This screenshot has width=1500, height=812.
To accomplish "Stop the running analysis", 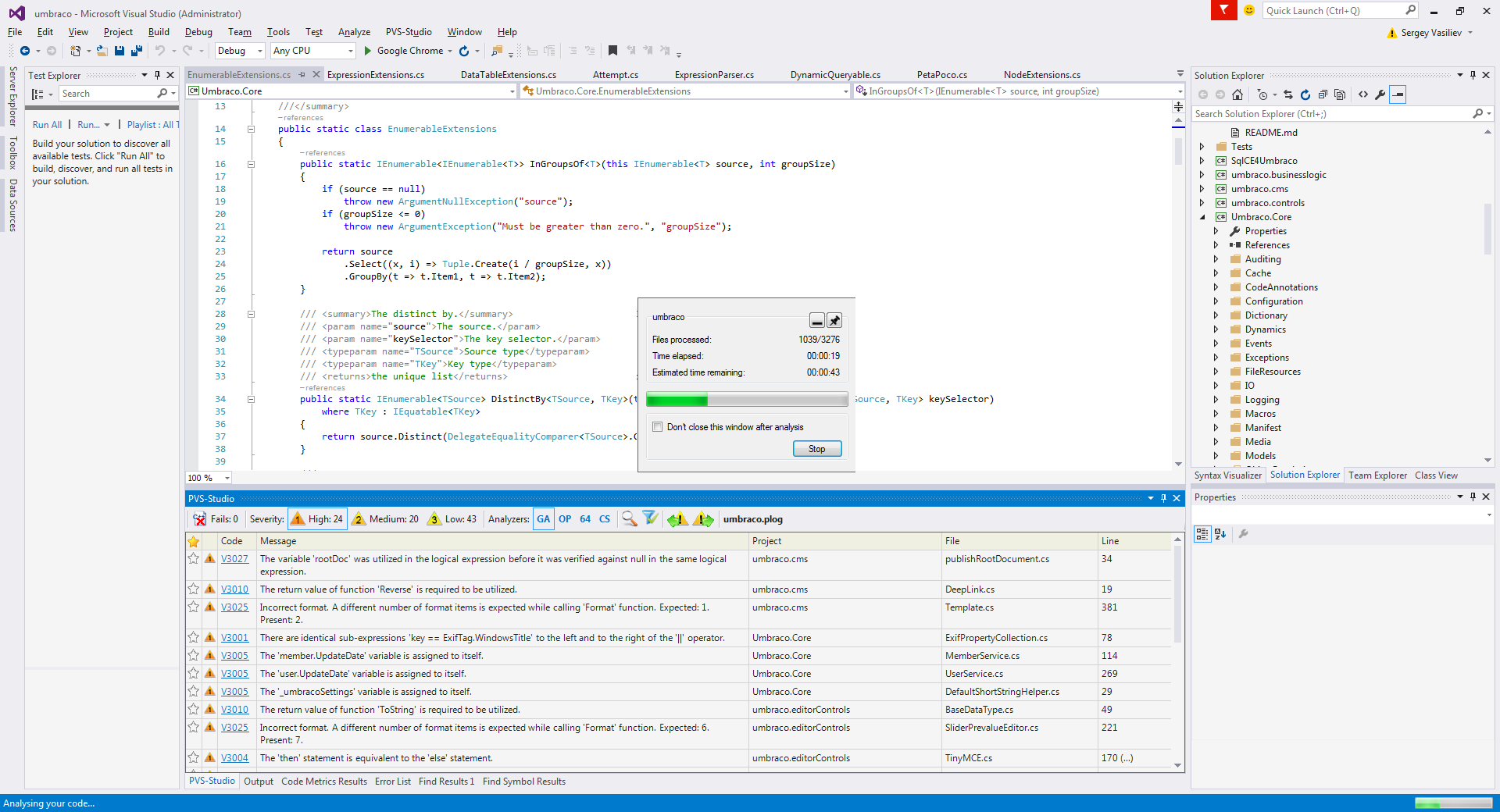I will point(816,449).
